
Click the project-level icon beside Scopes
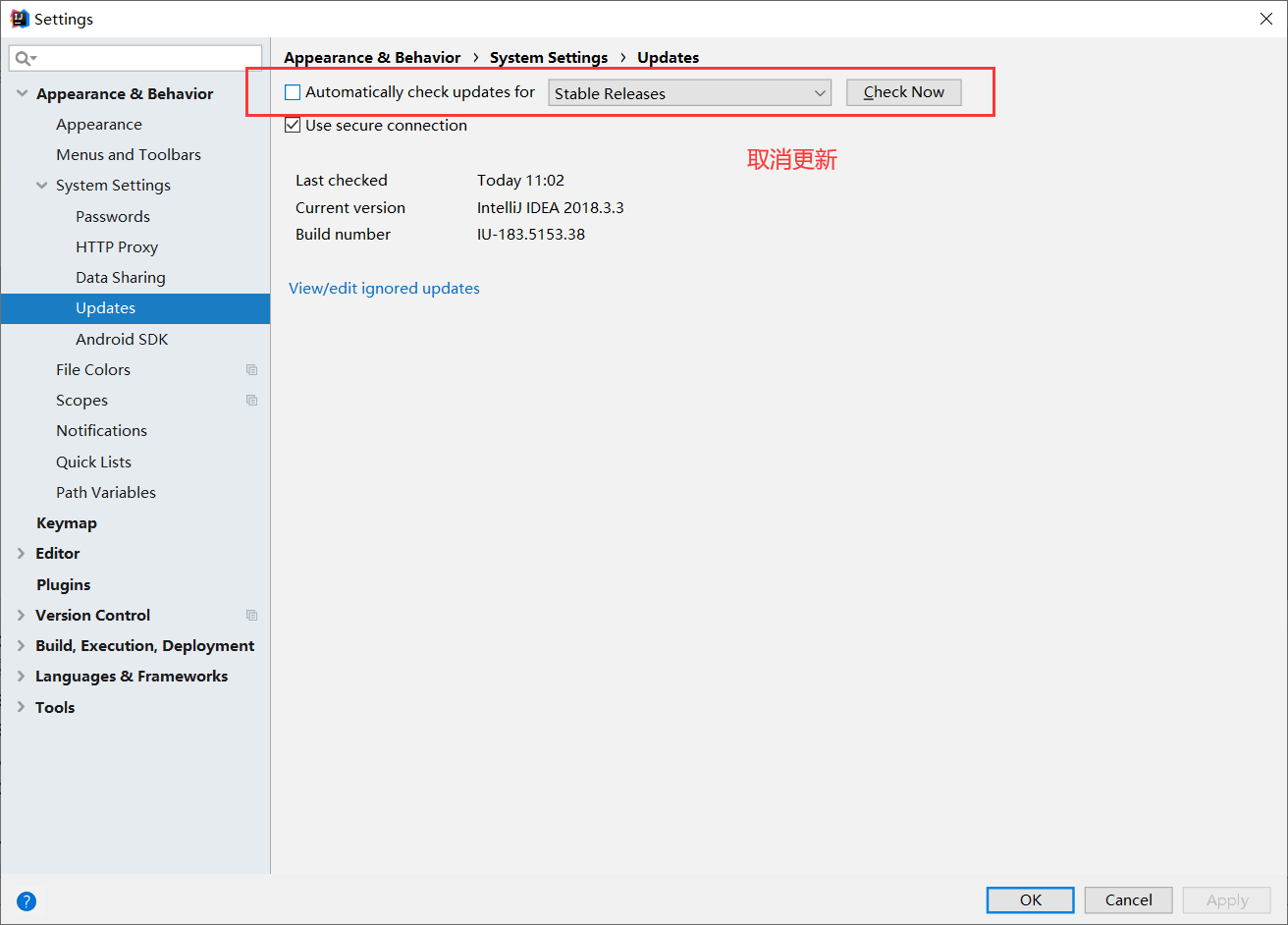[252, 401]
